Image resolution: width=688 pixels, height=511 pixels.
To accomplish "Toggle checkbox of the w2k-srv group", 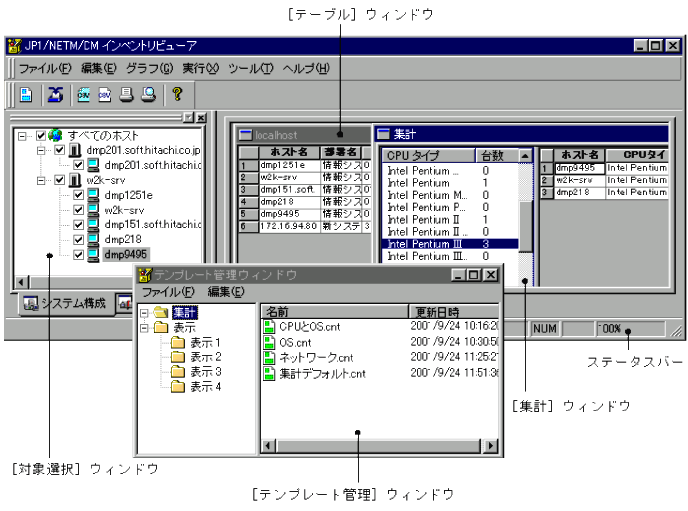I will 60,180.
